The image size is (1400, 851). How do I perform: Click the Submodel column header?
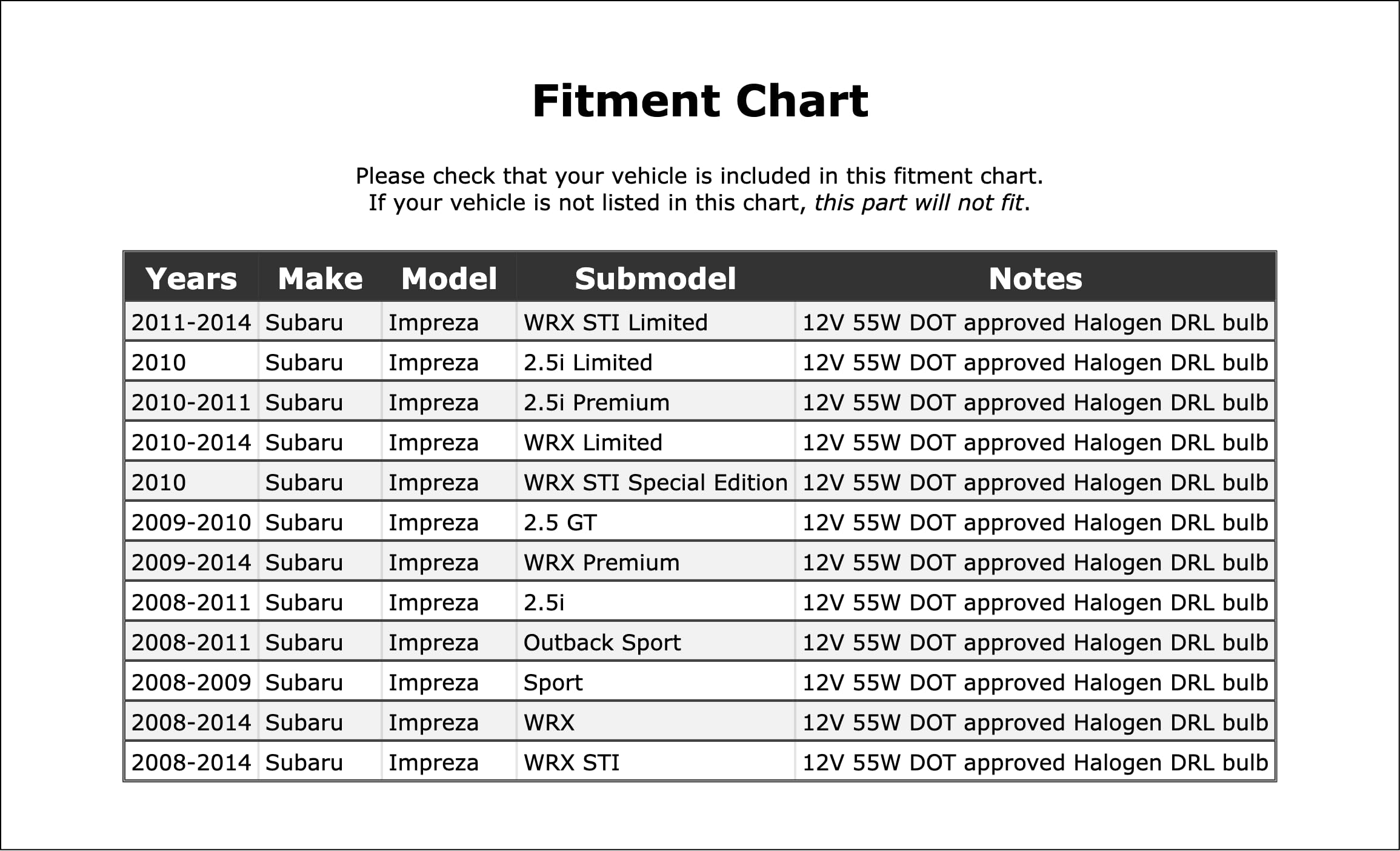pos(655,279)
